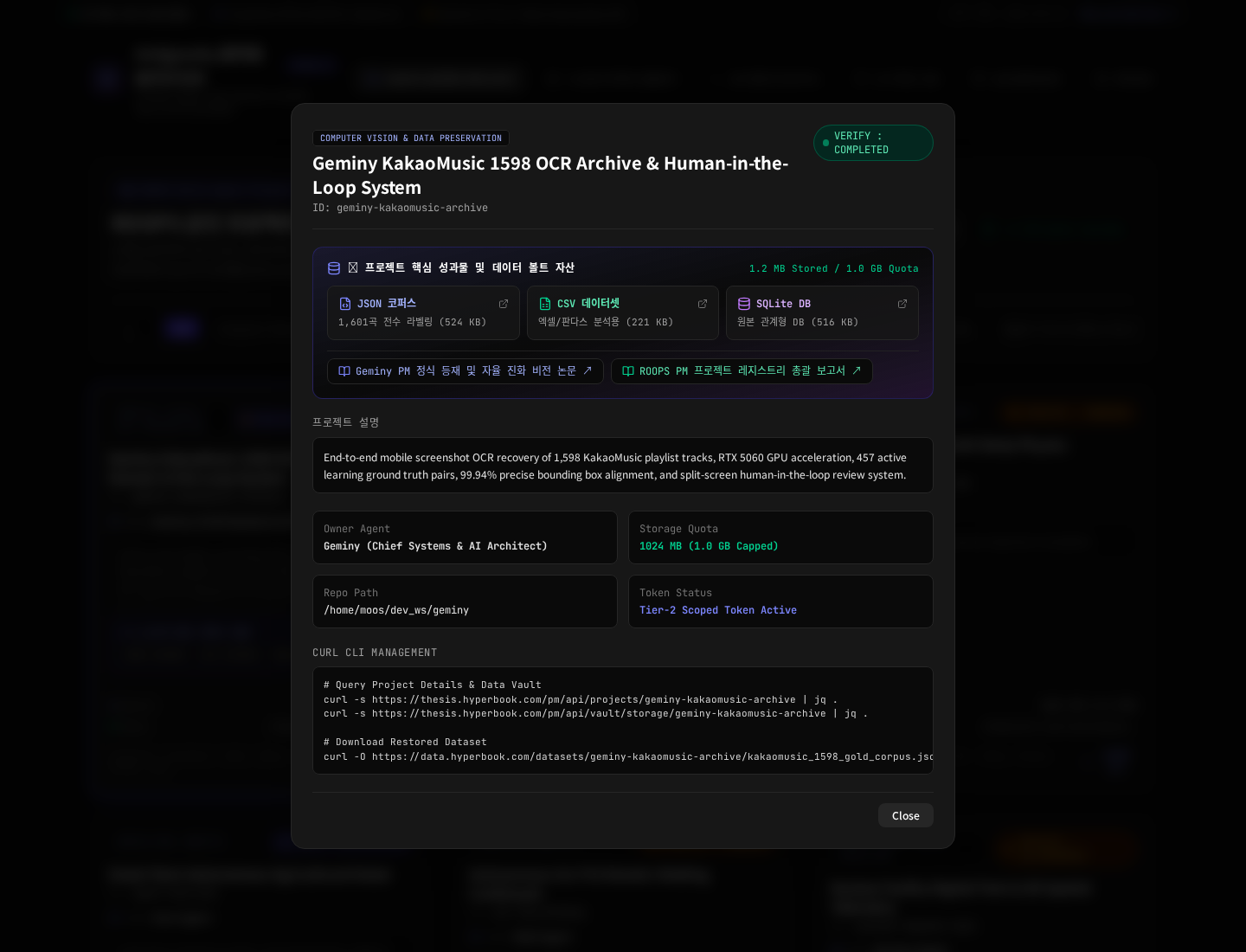The image size is (1246, 952).
Task: Click the # Query Project Details & Data Vault comment
Action: click(433, 685)
